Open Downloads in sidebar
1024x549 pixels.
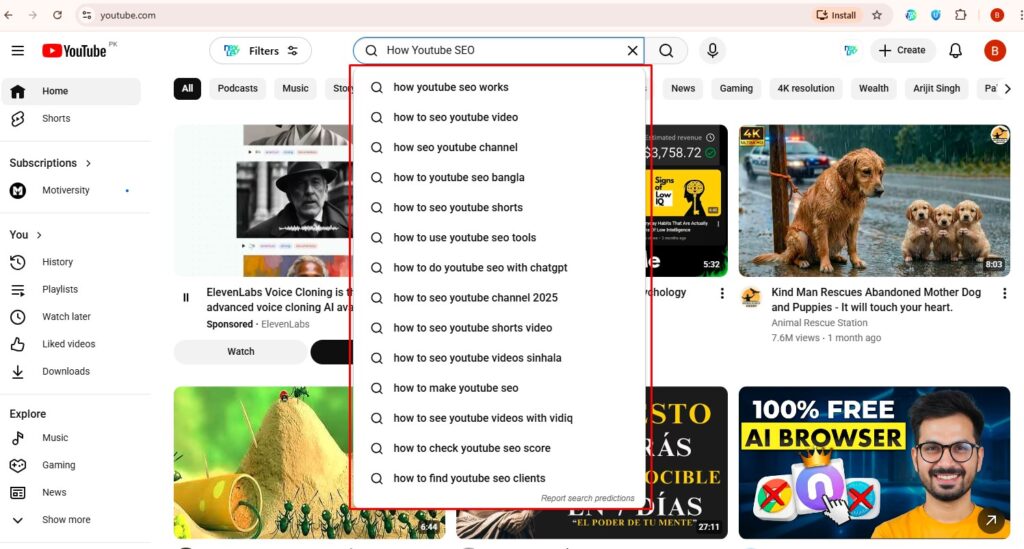point(71,371)
